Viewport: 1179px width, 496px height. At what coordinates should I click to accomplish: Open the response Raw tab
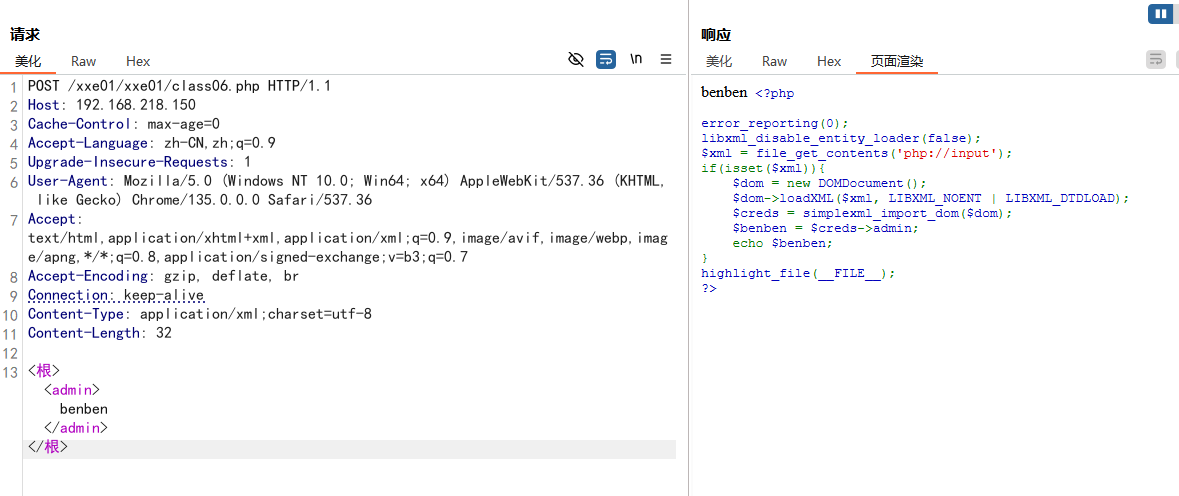774,61
